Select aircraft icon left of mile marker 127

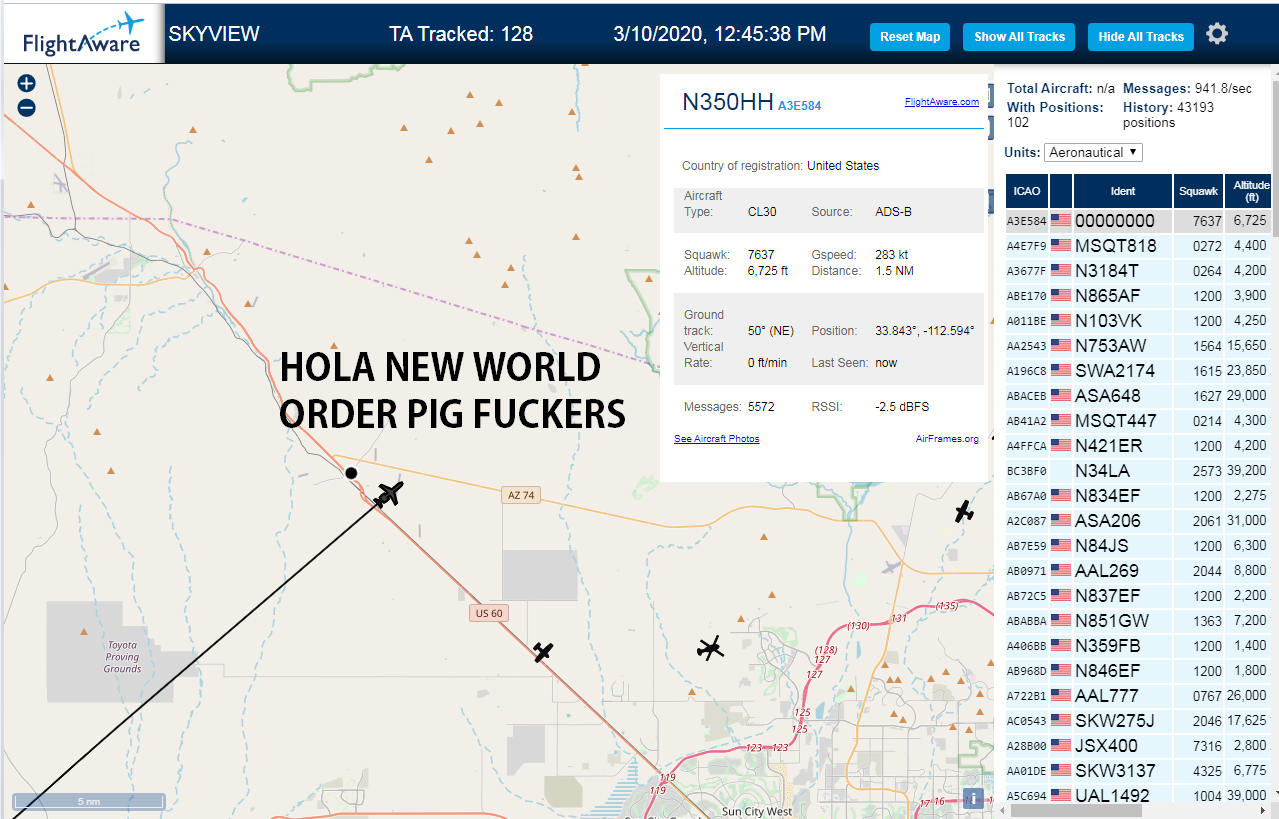(710, 648)
